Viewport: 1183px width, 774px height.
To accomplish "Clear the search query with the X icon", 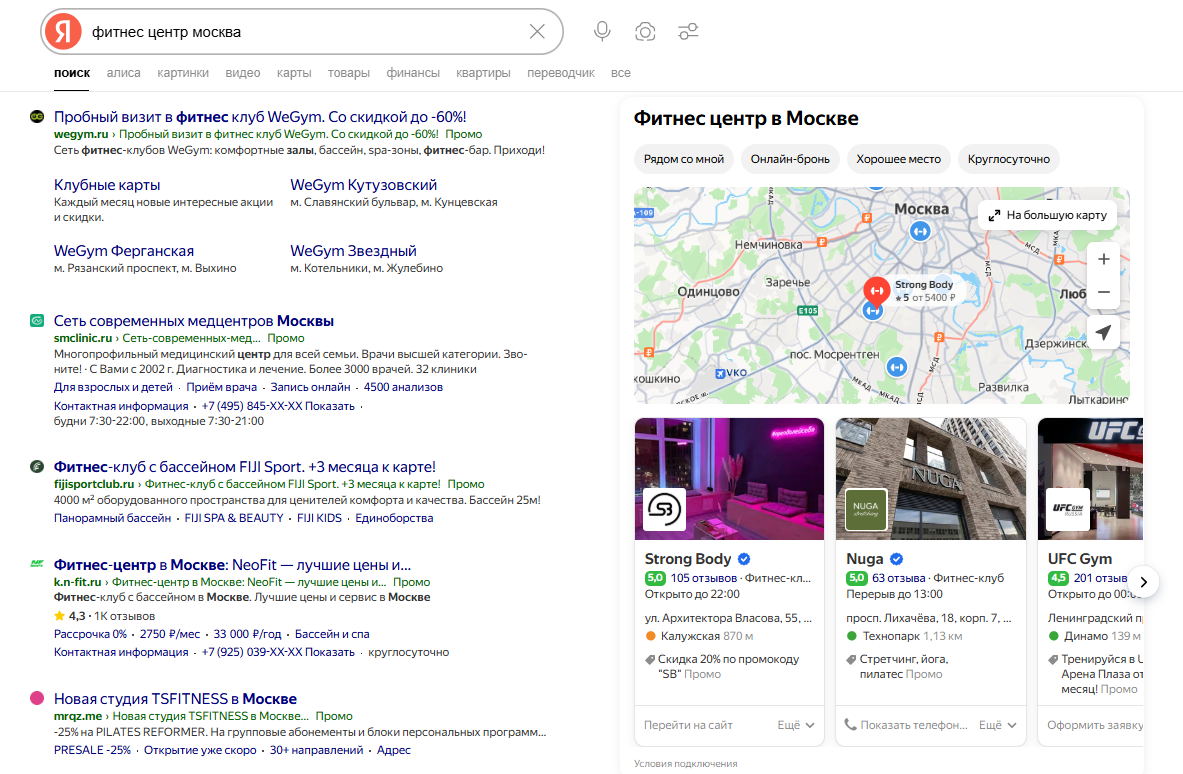I will coord(537,32).
